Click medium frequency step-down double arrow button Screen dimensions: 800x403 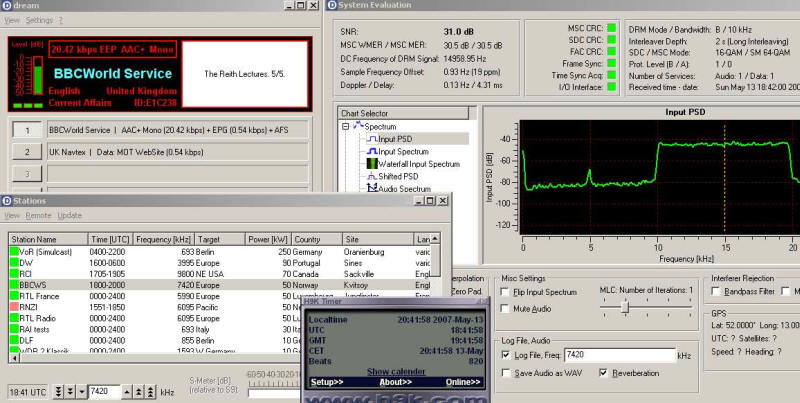coord(70,392)
